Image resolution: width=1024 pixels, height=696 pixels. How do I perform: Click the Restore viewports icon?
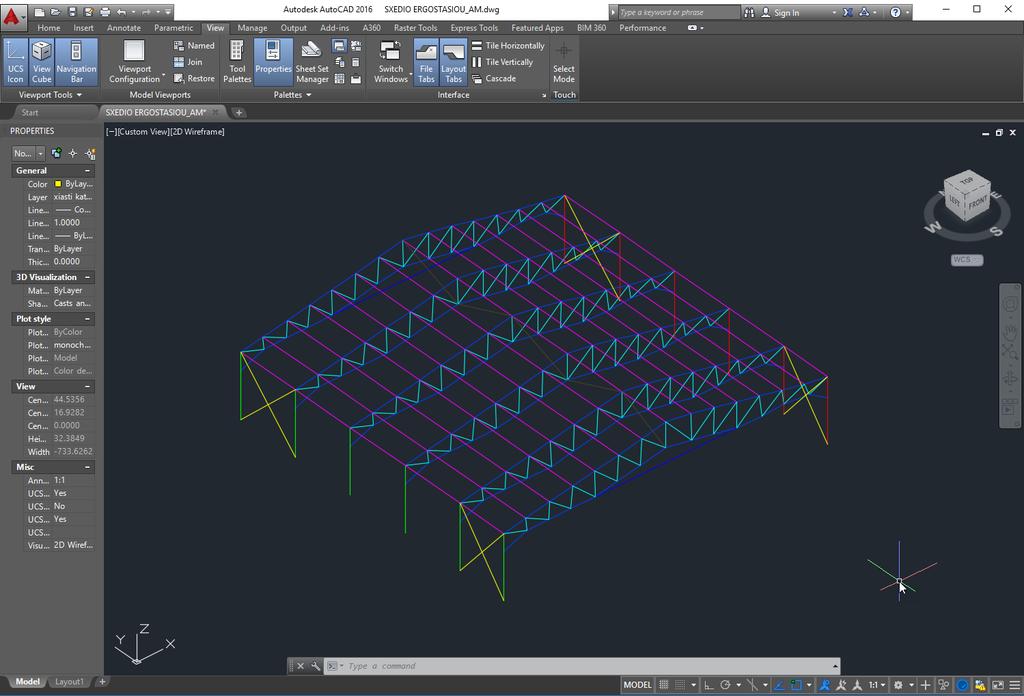193,78
